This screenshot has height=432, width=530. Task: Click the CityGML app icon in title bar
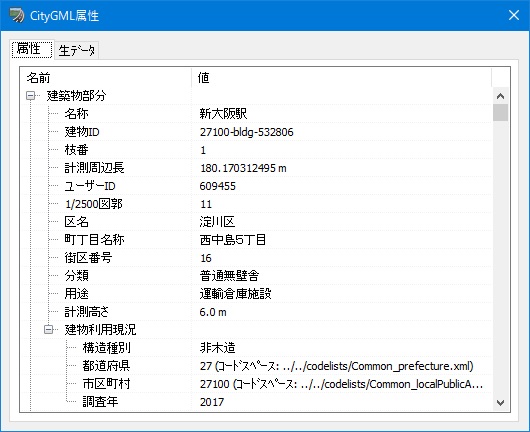(17, 16)
